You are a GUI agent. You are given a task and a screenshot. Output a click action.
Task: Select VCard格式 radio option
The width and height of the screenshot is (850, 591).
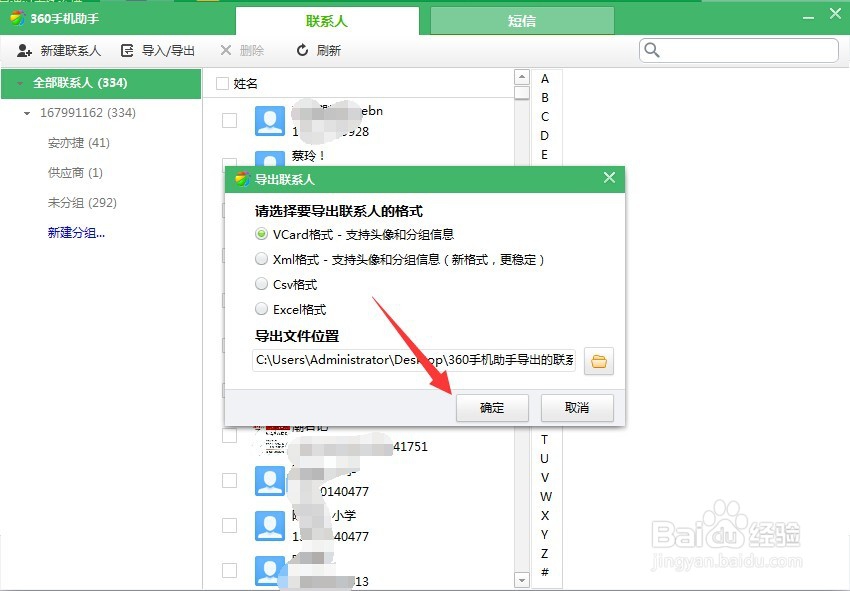click(x=261, y=234)
